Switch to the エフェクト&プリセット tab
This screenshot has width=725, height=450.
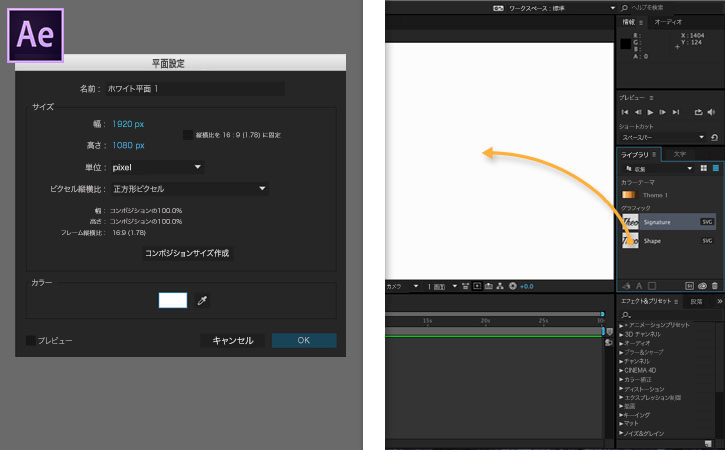tap(645, 302)
